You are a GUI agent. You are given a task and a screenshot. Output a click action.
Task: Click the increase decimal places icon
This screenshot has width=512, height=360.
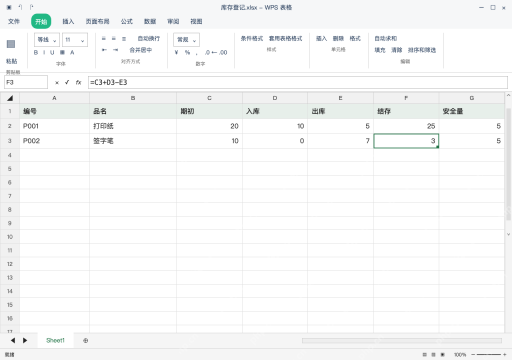[208, 52]
